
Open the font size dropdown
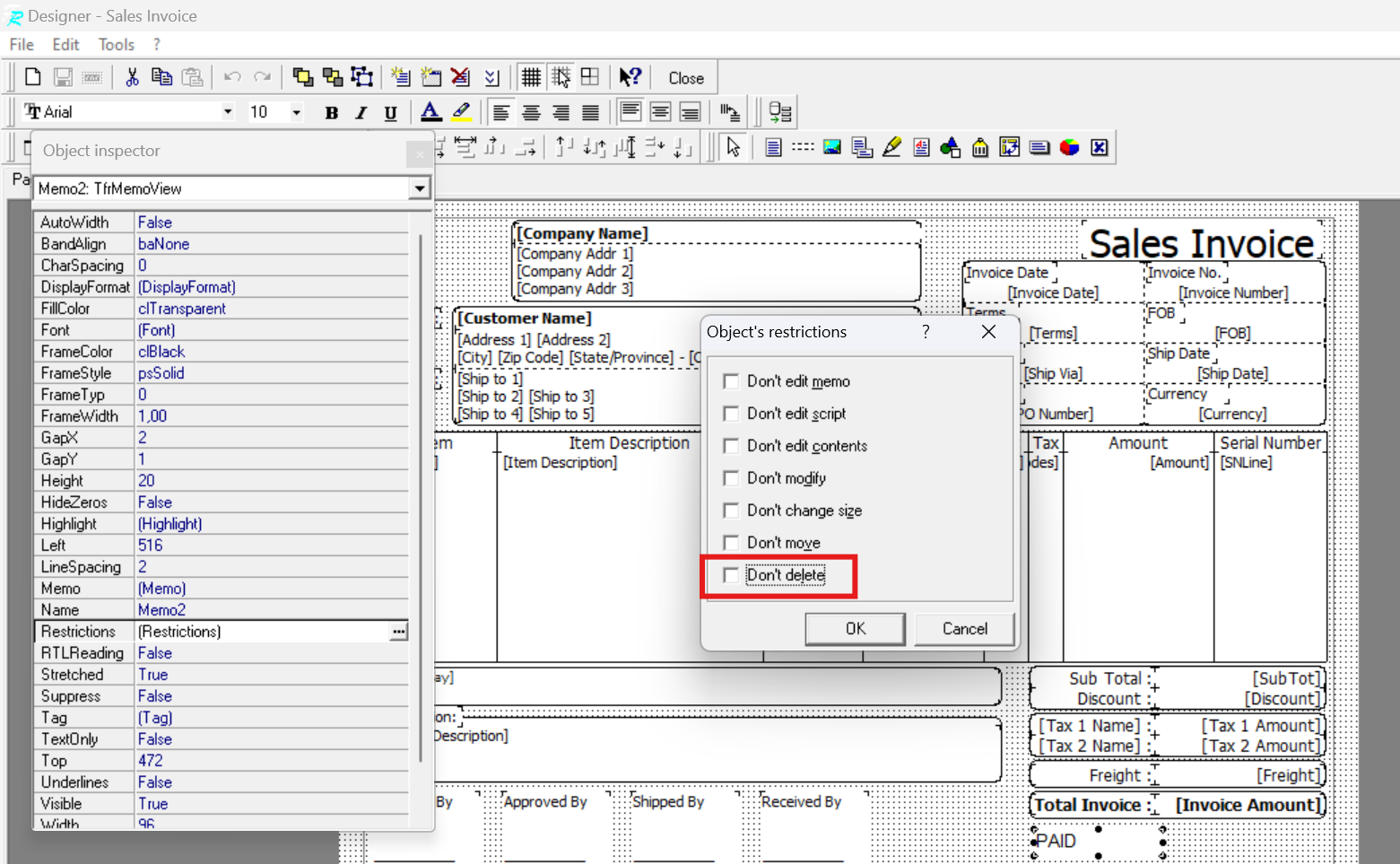click(x=296, y=112)
